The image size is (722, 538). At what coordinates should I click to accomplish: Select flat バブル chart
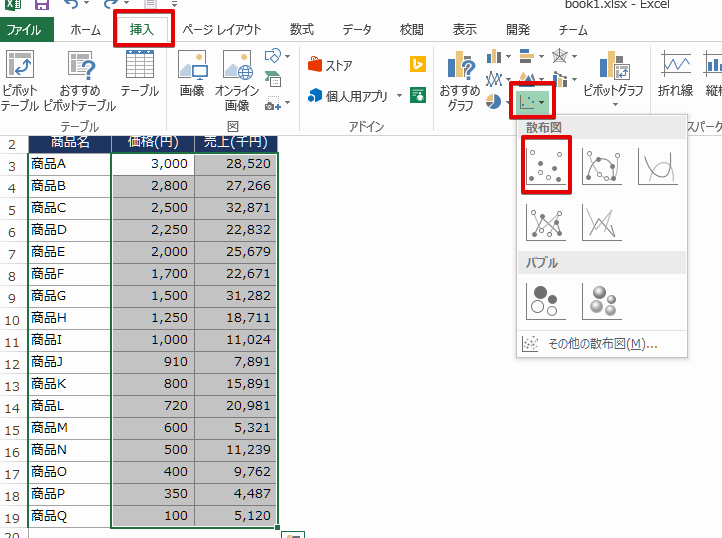[546, 302]
